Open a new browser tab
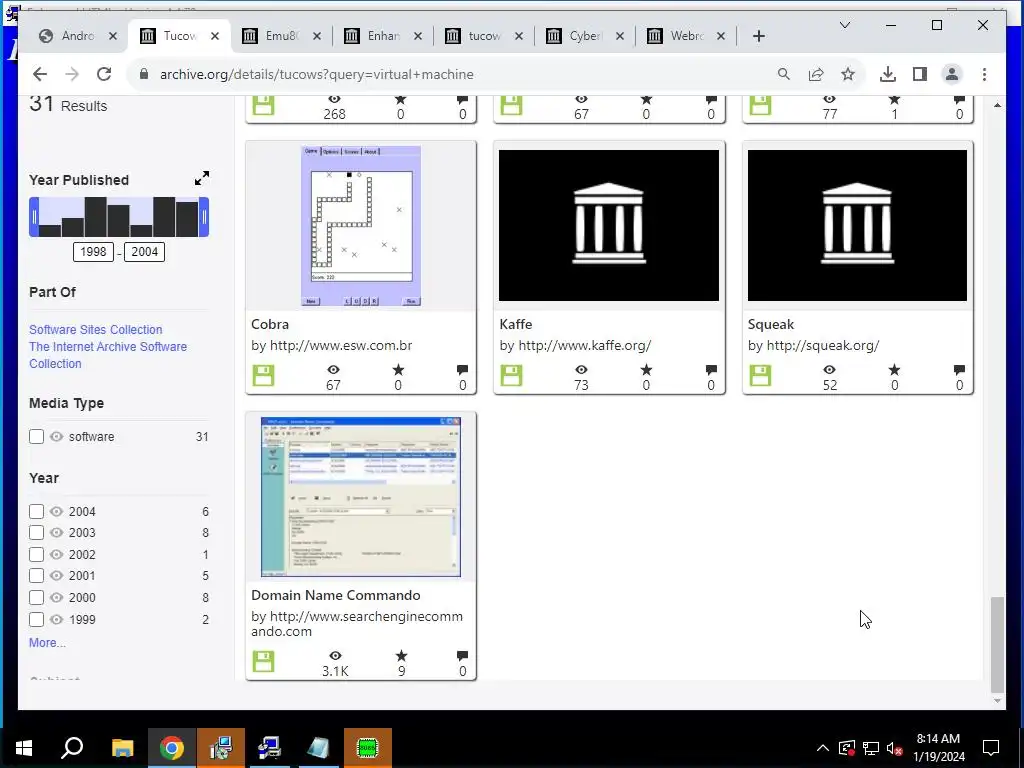Image resolution: width=1024 pixels, height=768 pixels. click(758, 36)
